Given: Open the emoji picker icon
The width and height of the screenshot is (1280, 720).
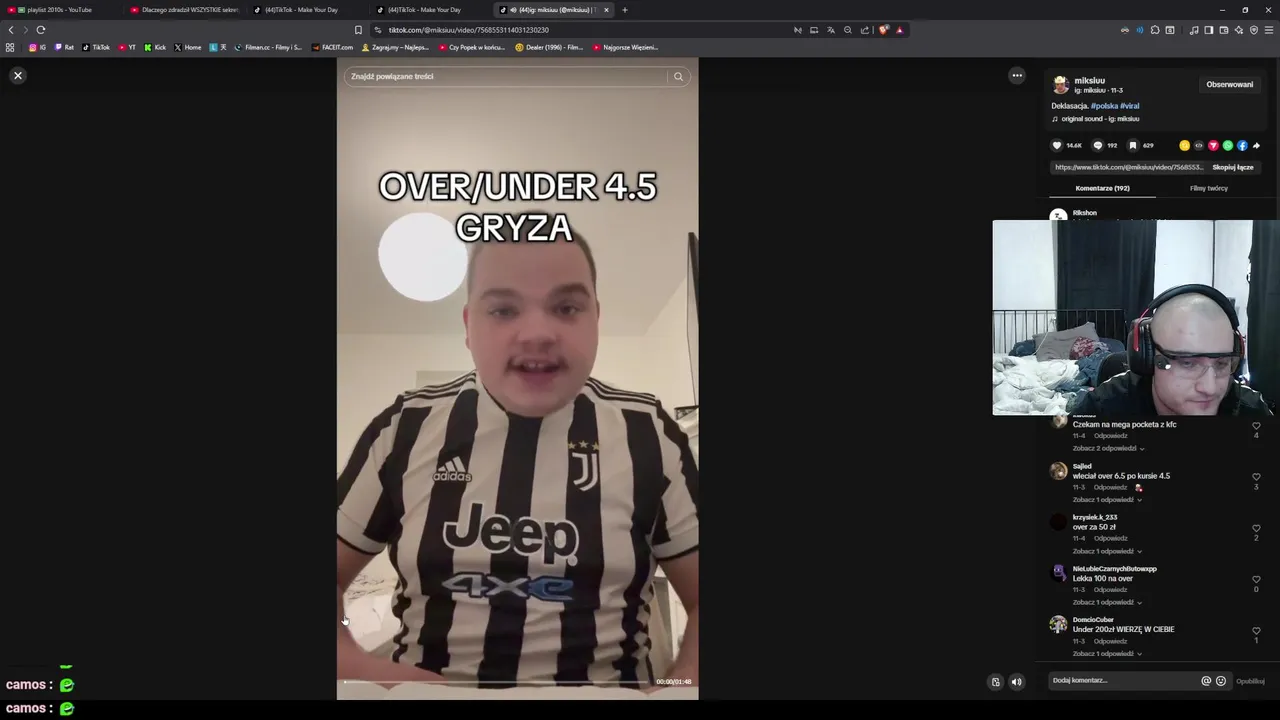Looking at the screenshot, I should pyautogui.click(x=1221, y=681).
